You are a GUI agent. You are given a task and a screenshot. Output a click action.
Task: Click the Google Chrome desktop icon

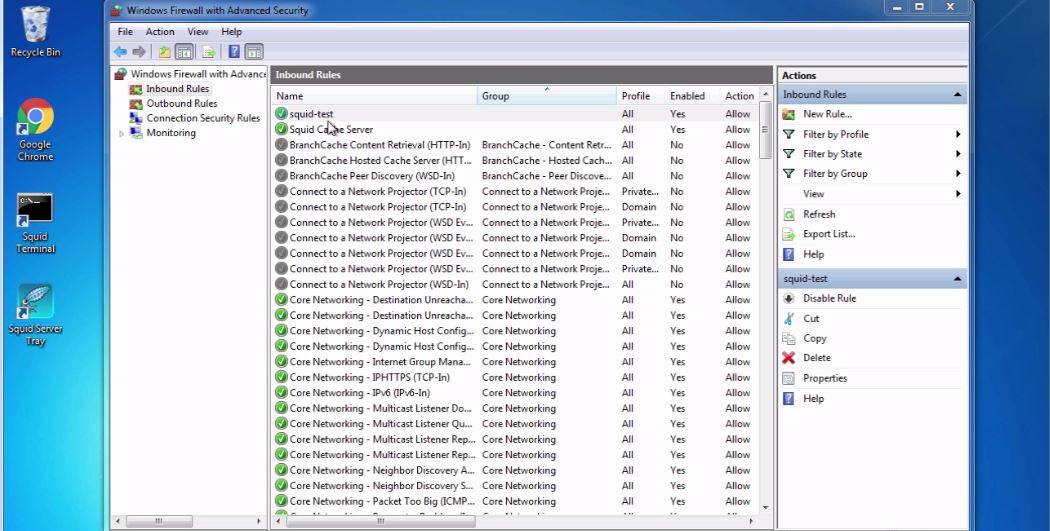tap(35, 130)
